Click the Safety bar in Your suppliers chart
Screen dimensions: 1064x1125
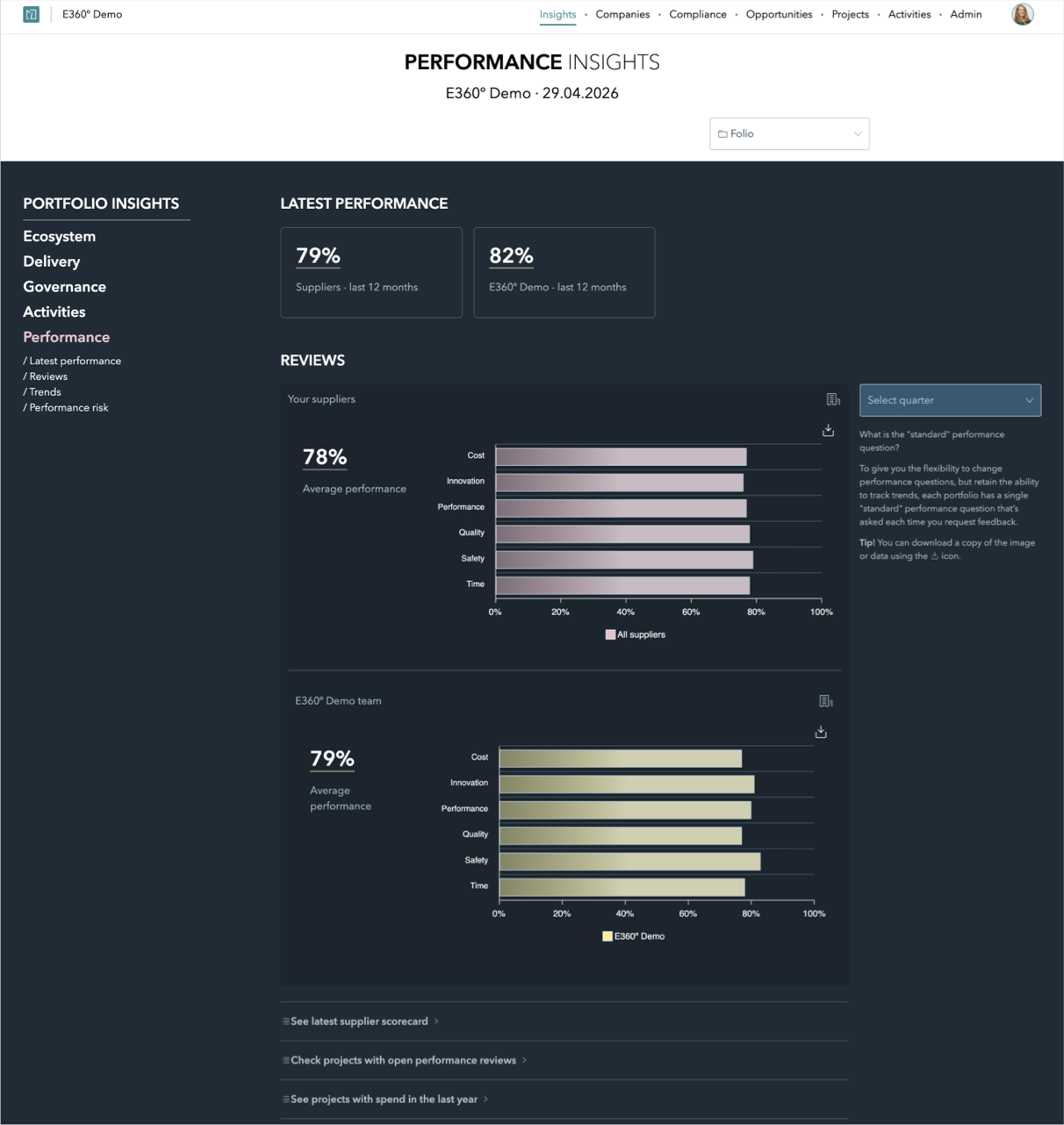(x=624, y=559)
